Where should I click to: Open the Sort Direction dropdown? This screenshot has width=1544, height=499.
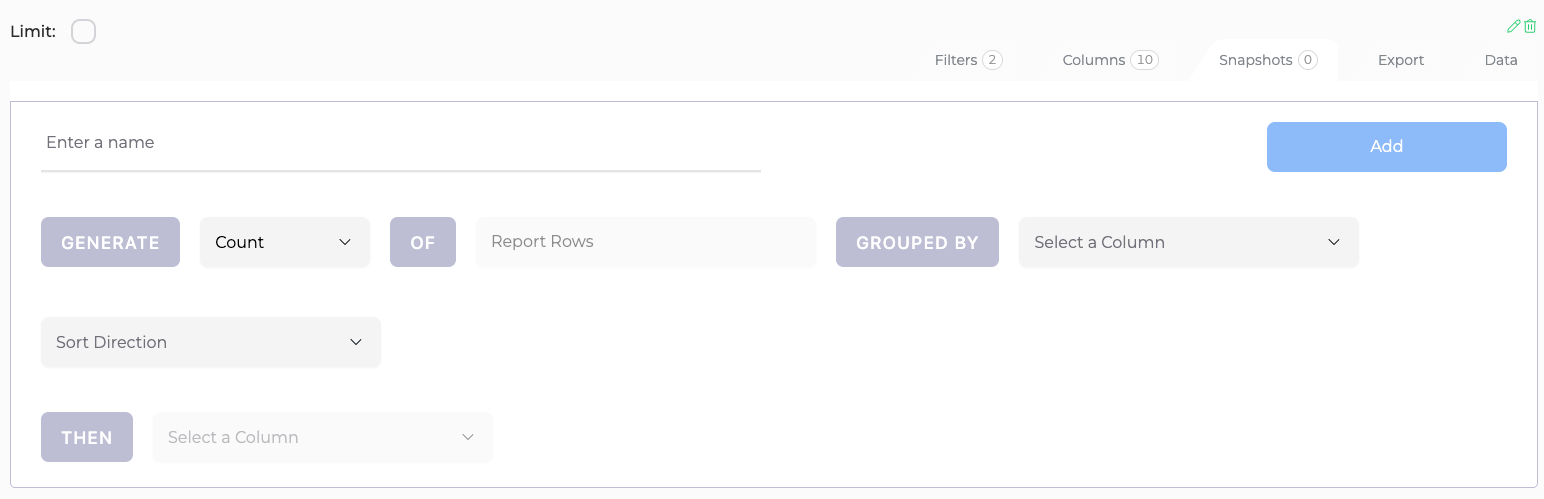click(211, 342)
